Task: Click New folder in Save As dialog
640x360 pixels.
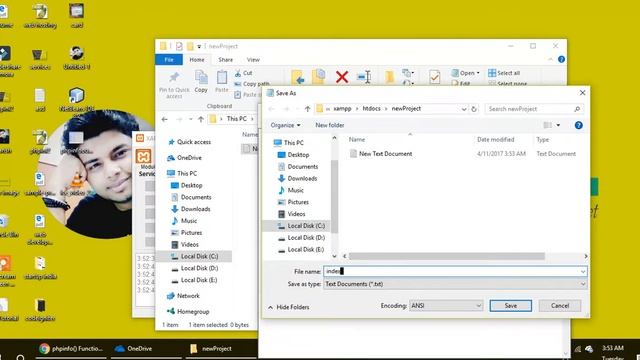Action: [329, 125]
